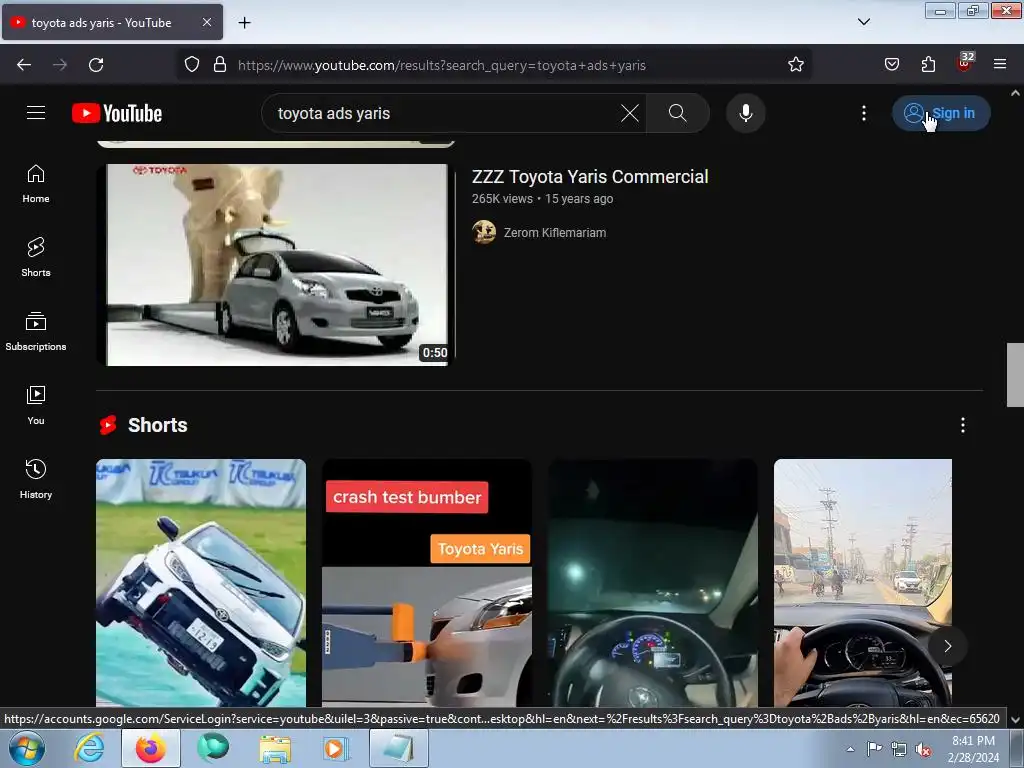Screen dimensions: 1024x768
Task: Click Sign in button
Action: pyautogui.click(x=941, y=113)
